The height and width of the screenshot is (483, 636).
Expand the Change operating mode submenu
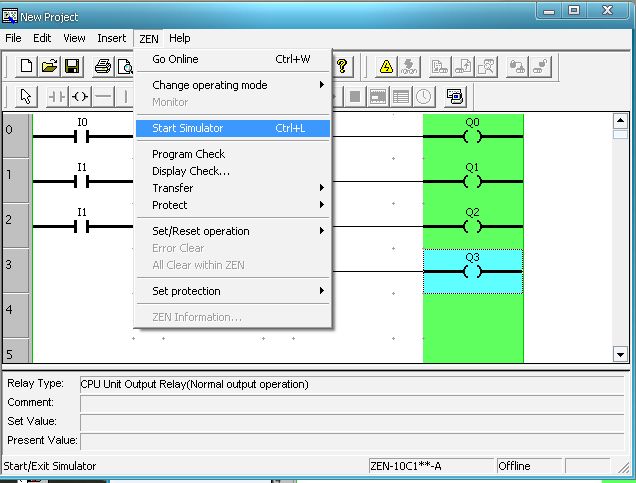pyautogui.click(x=233, y=85)
